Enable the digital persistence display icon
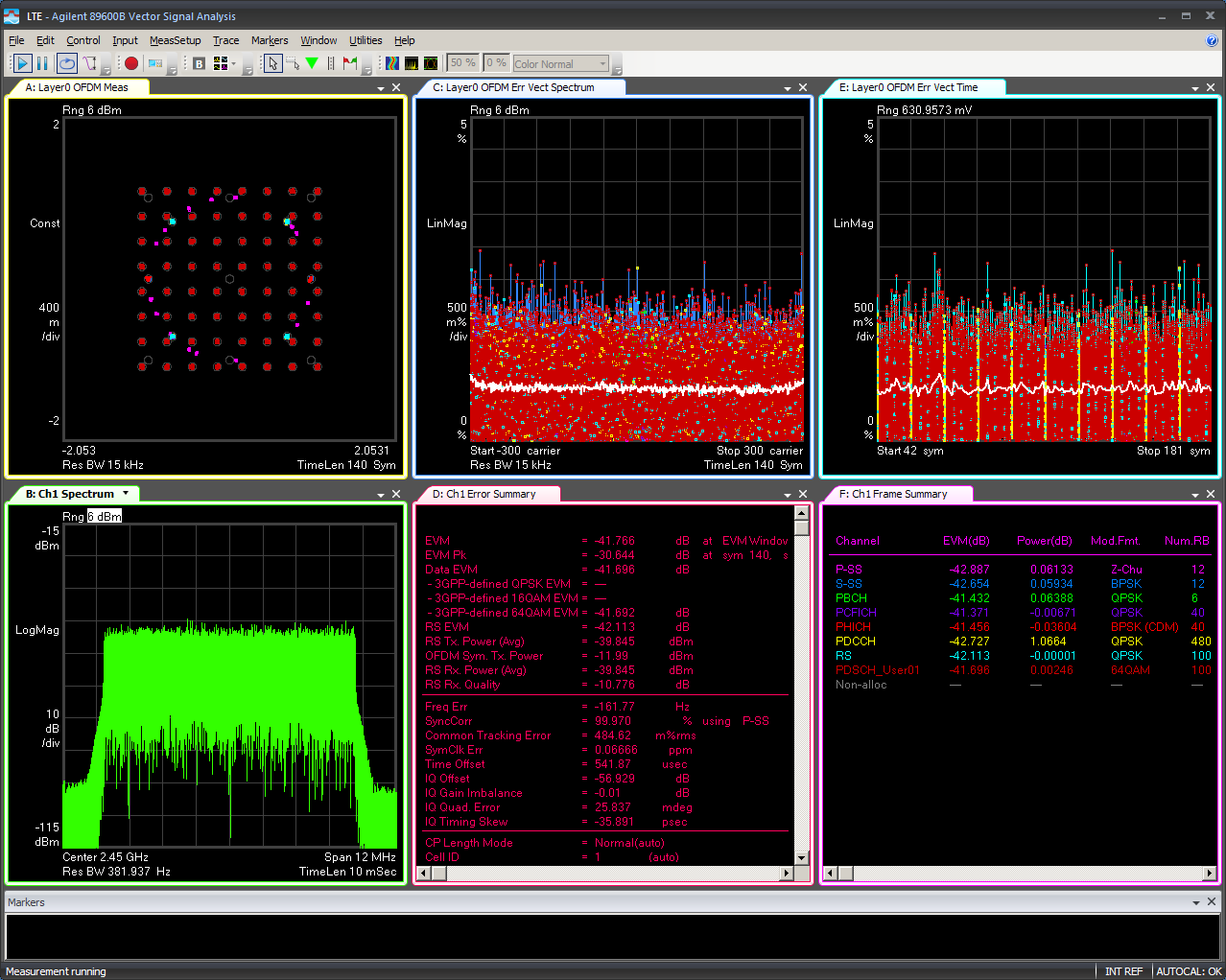 (412, 63)
